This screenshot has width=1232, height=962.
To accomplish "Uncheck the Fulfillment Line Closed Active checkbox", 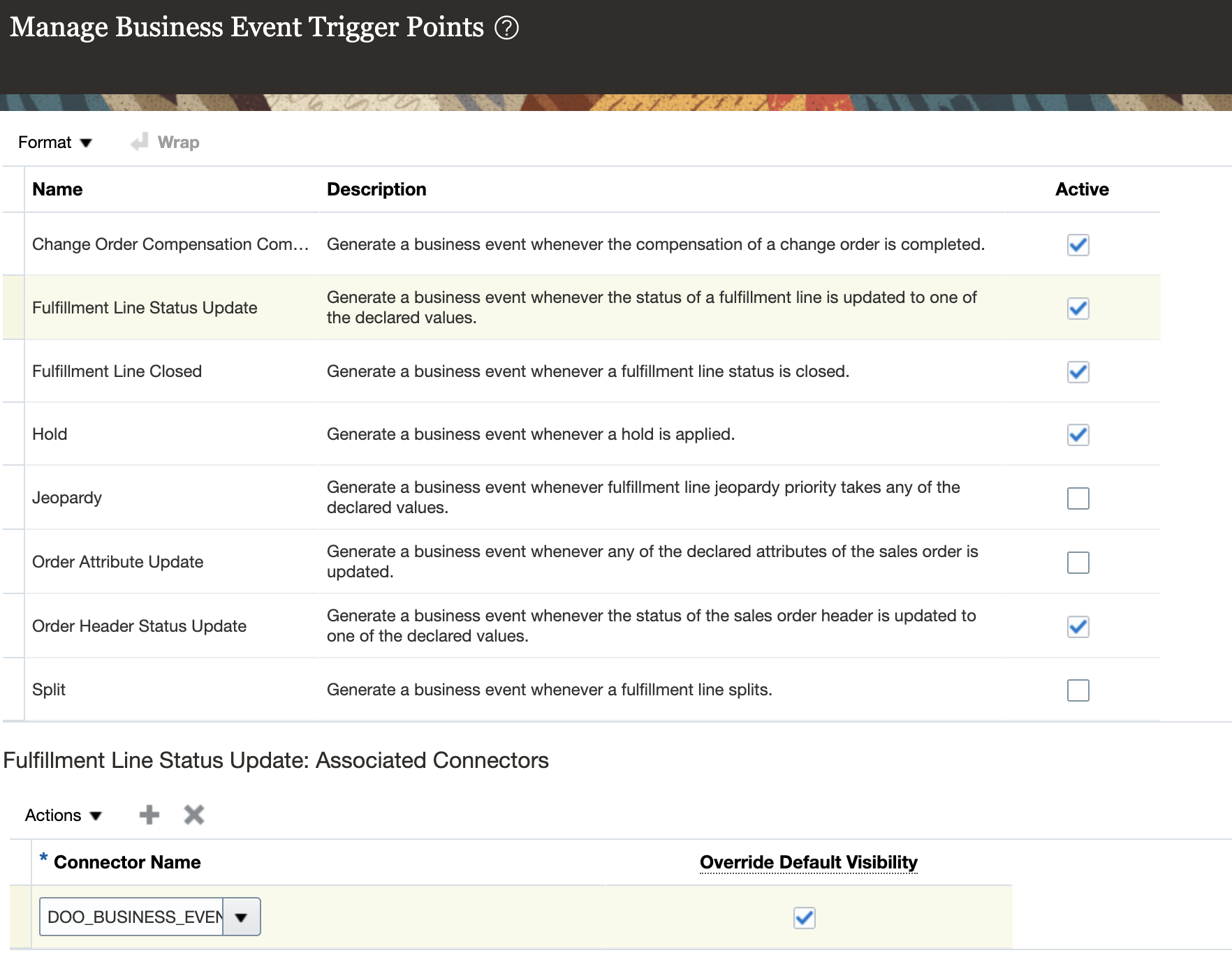I will tap(1078, 372).
